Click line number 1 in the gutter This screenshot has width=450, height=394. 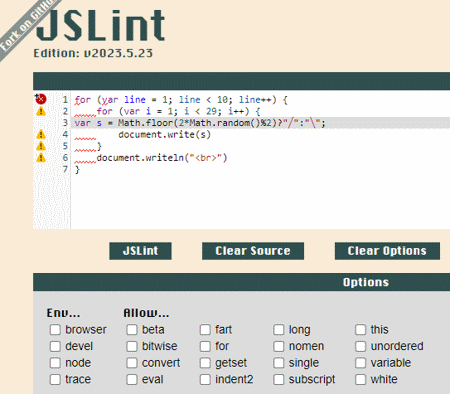[65, 100]
